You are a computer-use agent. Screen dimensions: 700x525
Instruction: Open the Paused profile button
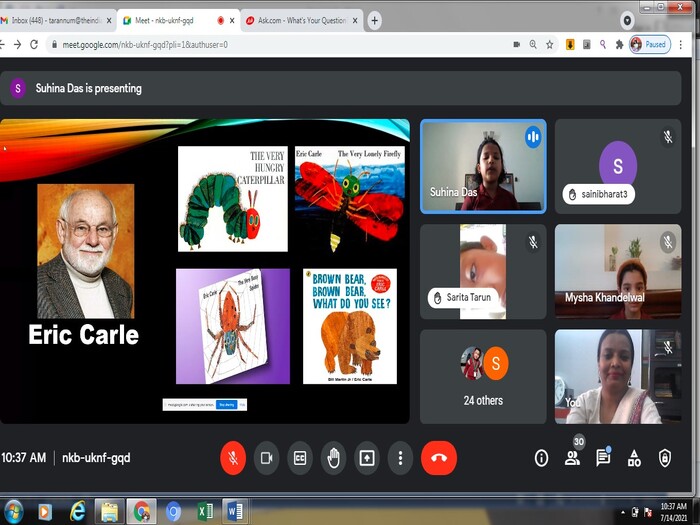650,45
